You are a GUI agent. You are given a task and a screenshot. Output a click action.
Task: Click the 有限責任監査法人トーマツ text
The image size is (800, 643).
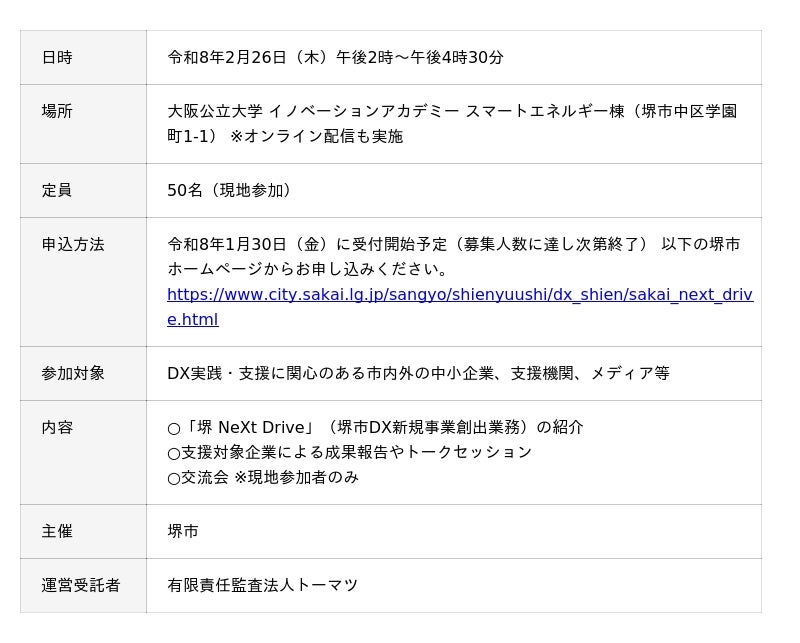click(x=263, y=585)
